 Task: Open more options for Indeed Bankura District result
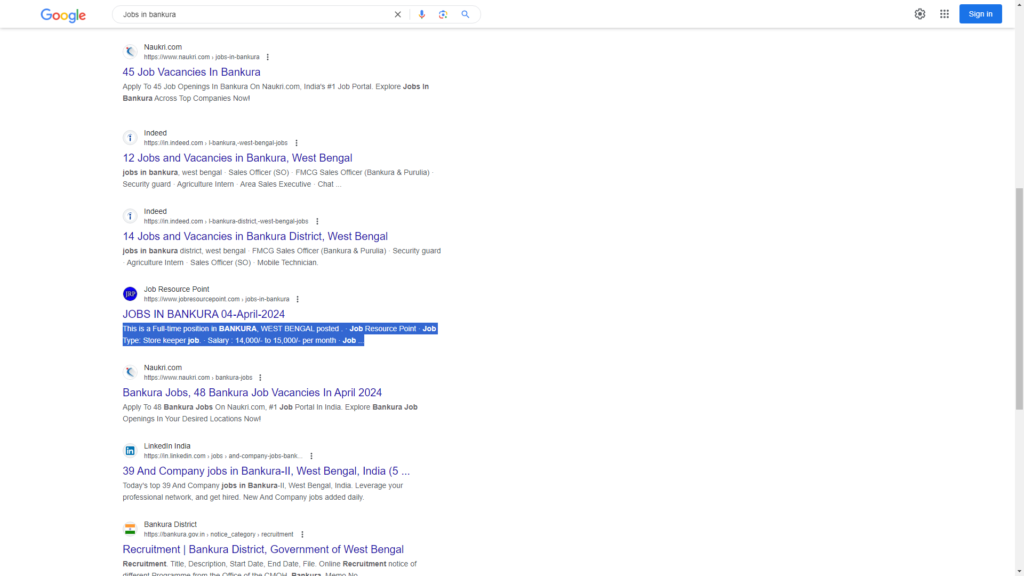[x=317, y=221]
